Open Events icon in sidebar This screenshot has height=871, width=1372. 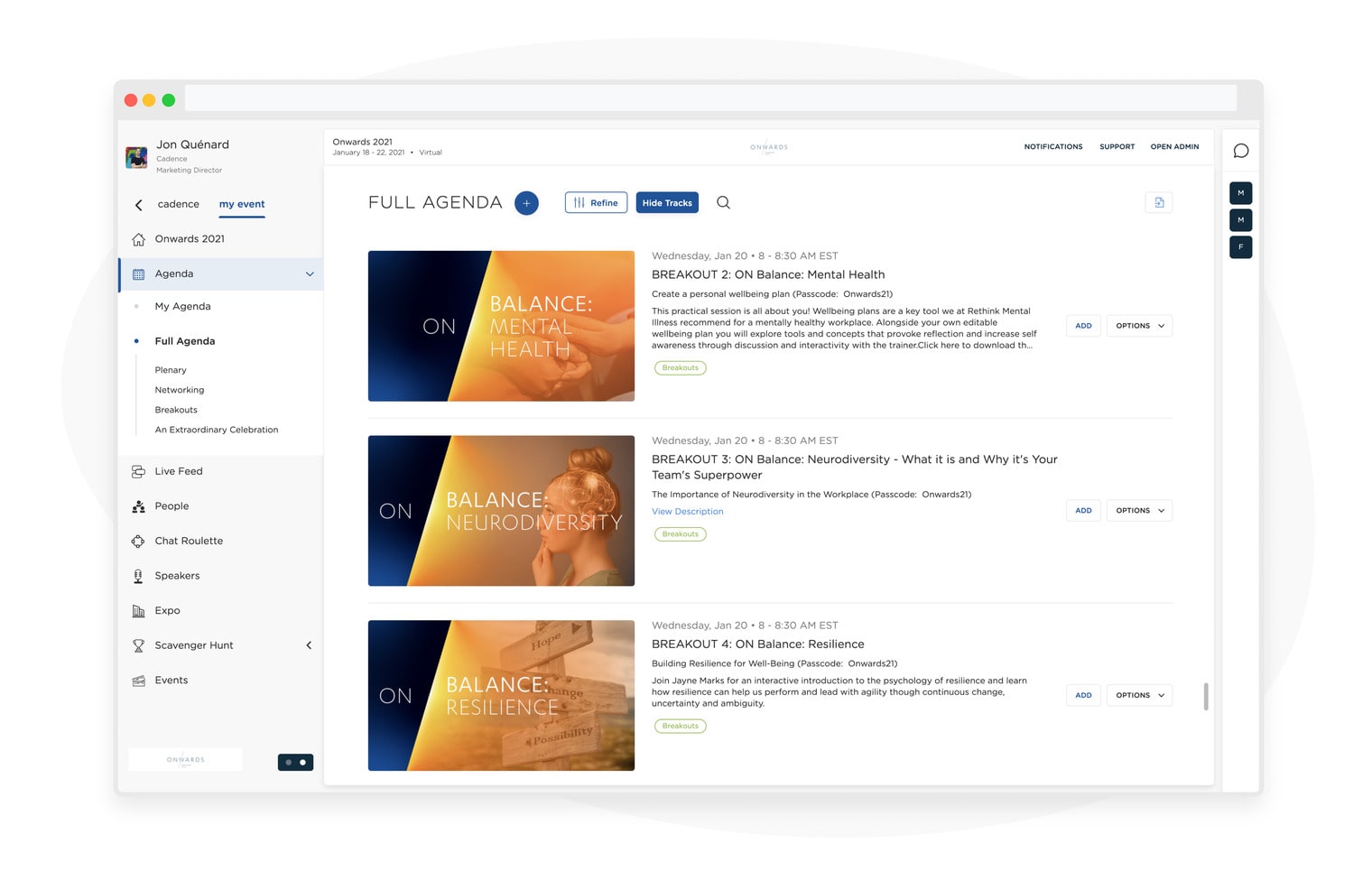point(138,681)
